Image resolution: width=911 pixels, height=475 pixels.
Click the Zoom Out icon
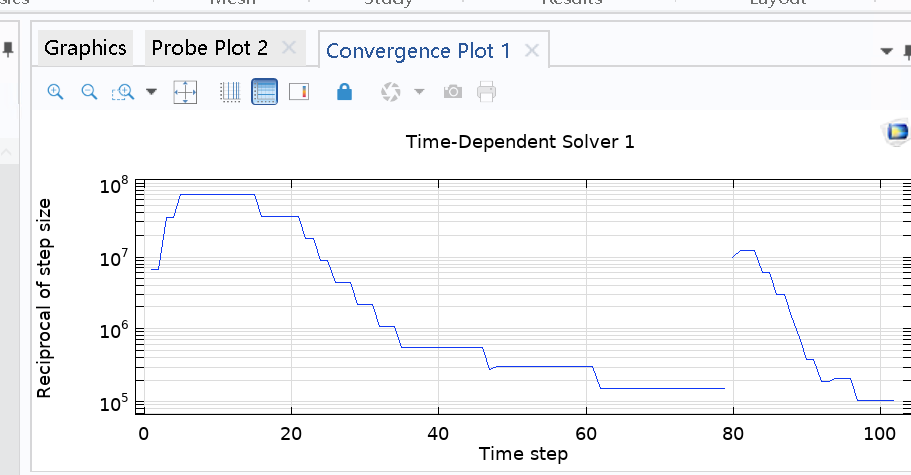pos(89,92)
